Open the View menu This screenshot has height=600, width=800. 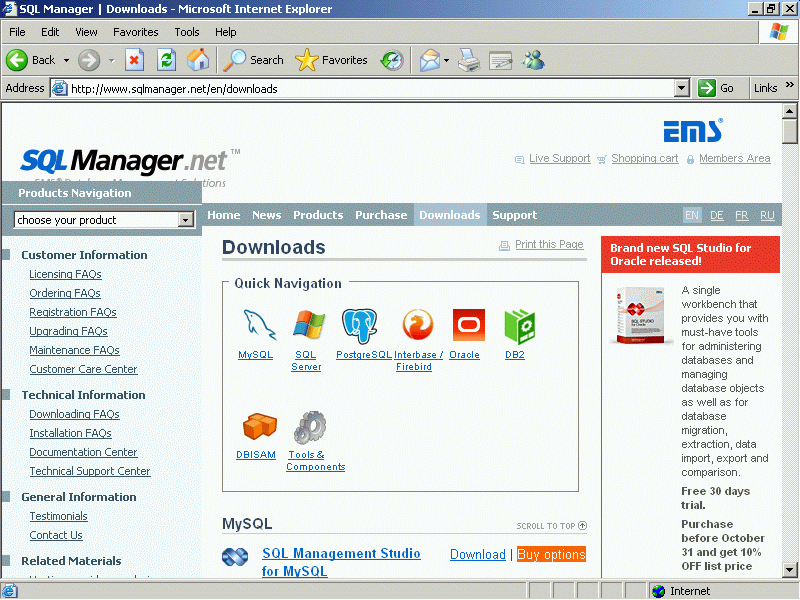click(x=86, y=32)
